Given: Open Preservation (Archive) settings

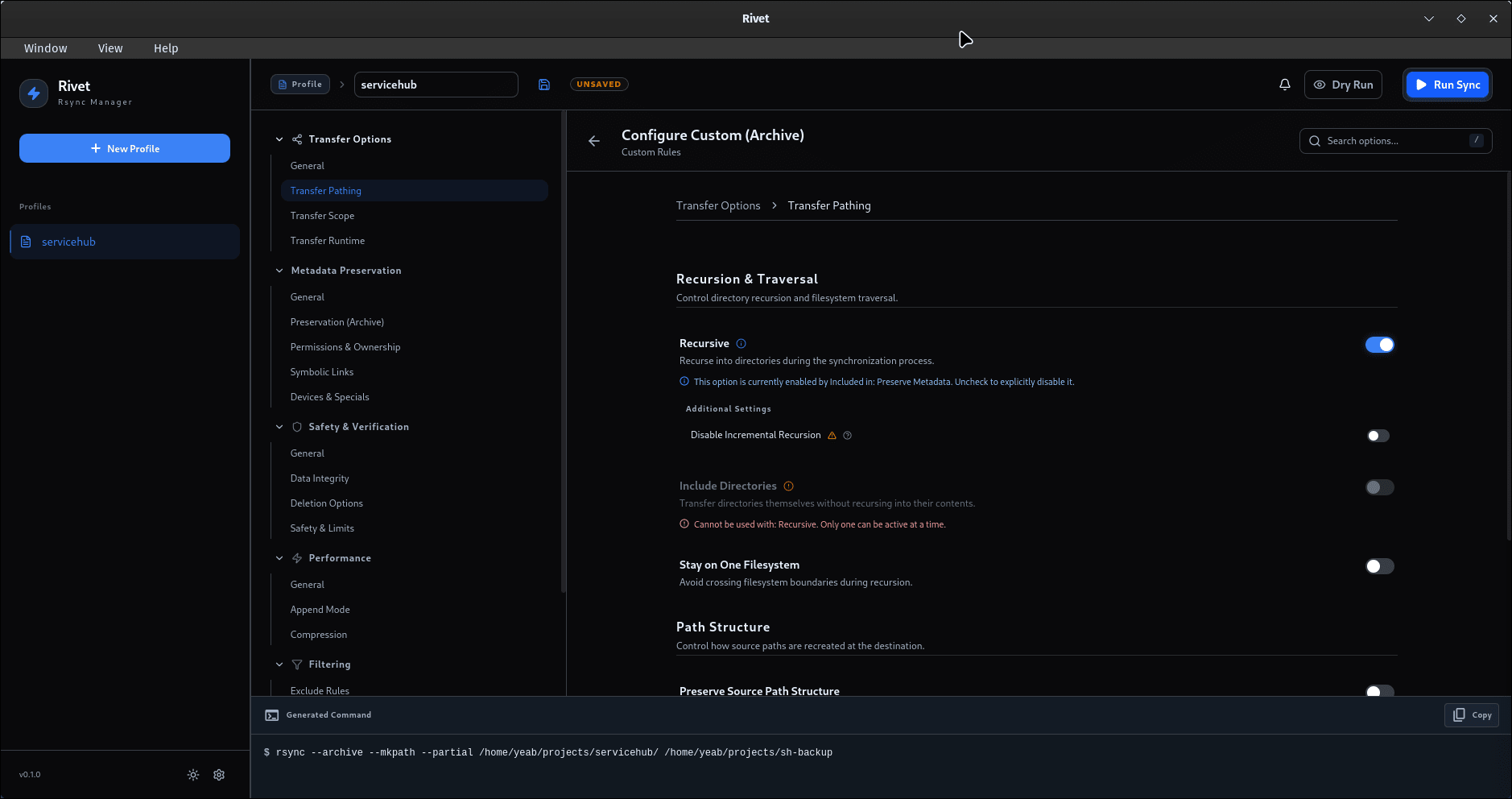Looking at the screenshot, I should pos(415,322).
